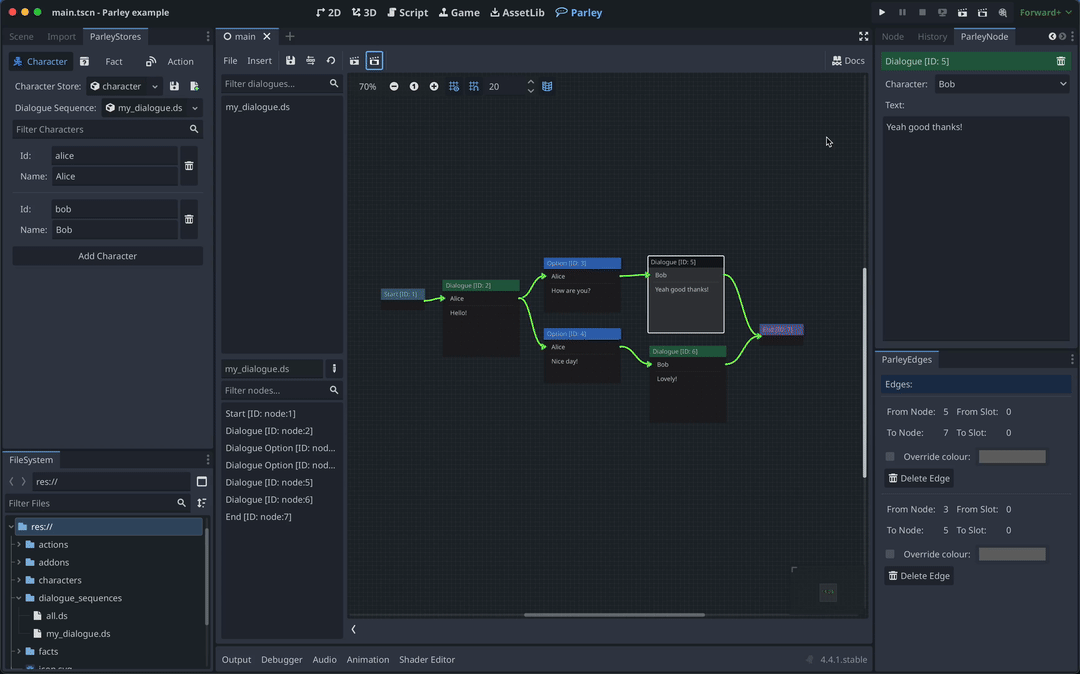Enable Override colour for edge 3 to 5
The width and height of the screenshot is (1080, 674).
pos(890,554)
